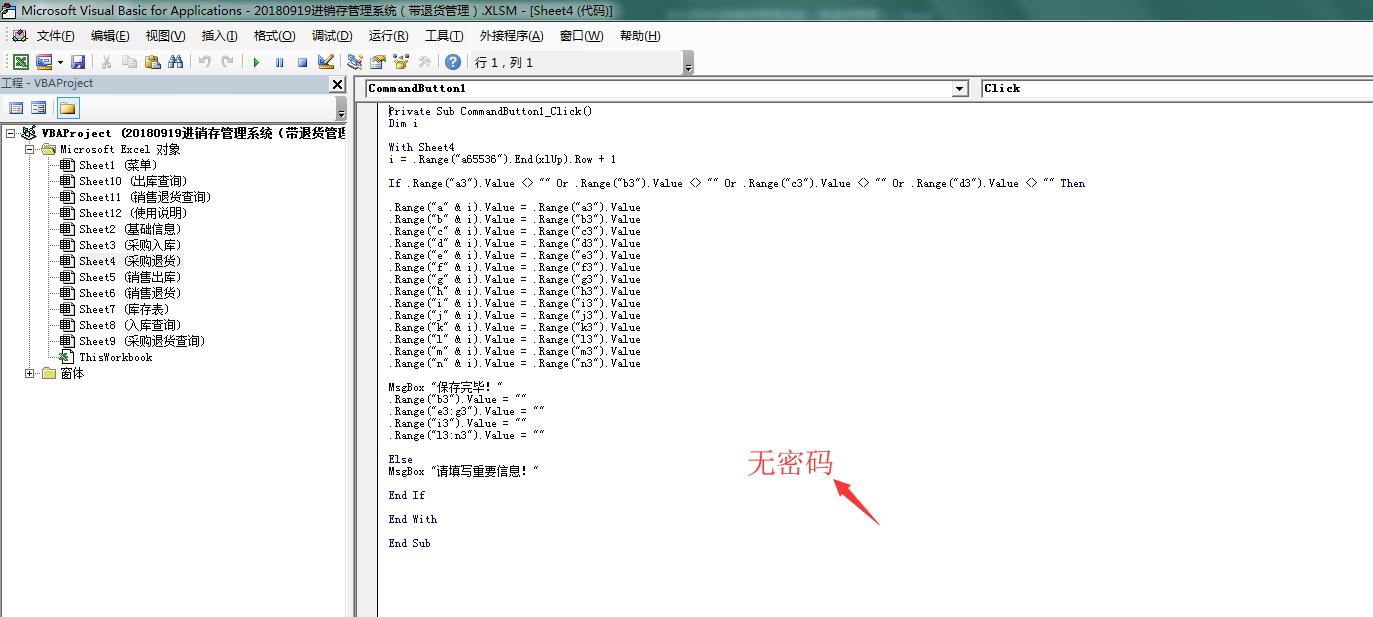Toggle folder view in Project Explorer

(x=68, y=107)
